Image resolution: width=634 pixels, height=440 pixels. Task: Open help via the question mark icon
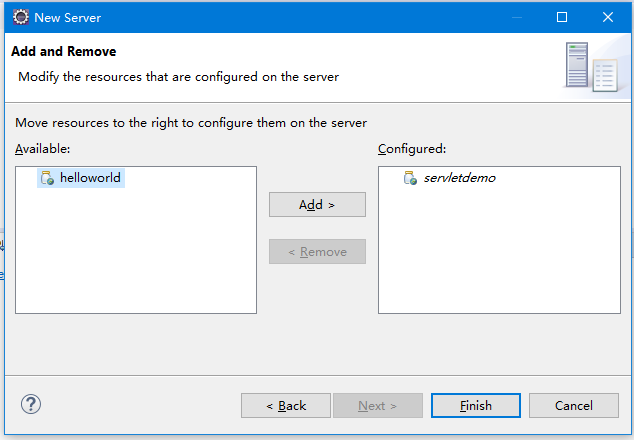[x=31, y=404]
